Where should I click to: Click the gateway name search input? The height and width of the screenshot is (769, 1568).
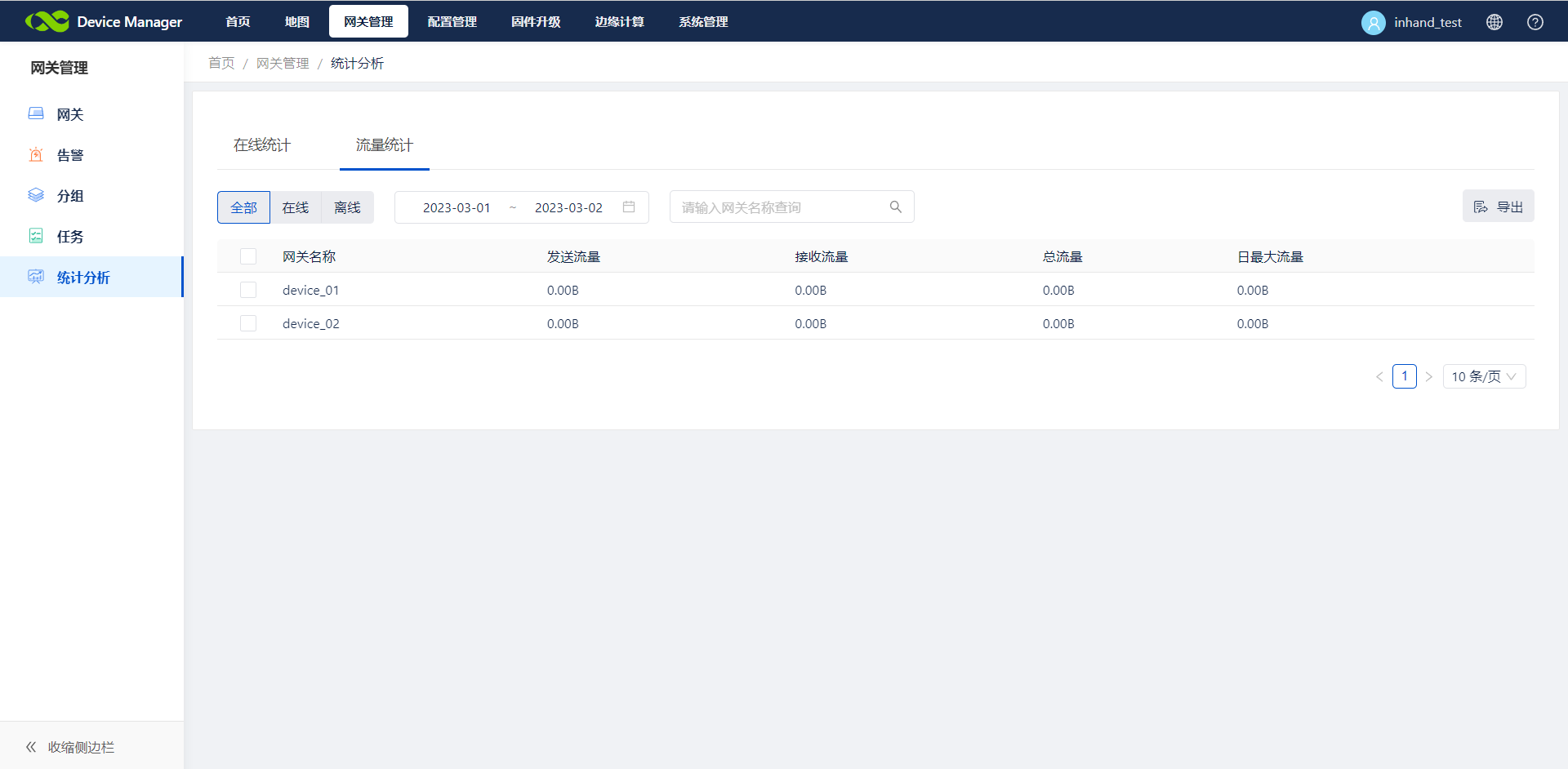[791, 207]
